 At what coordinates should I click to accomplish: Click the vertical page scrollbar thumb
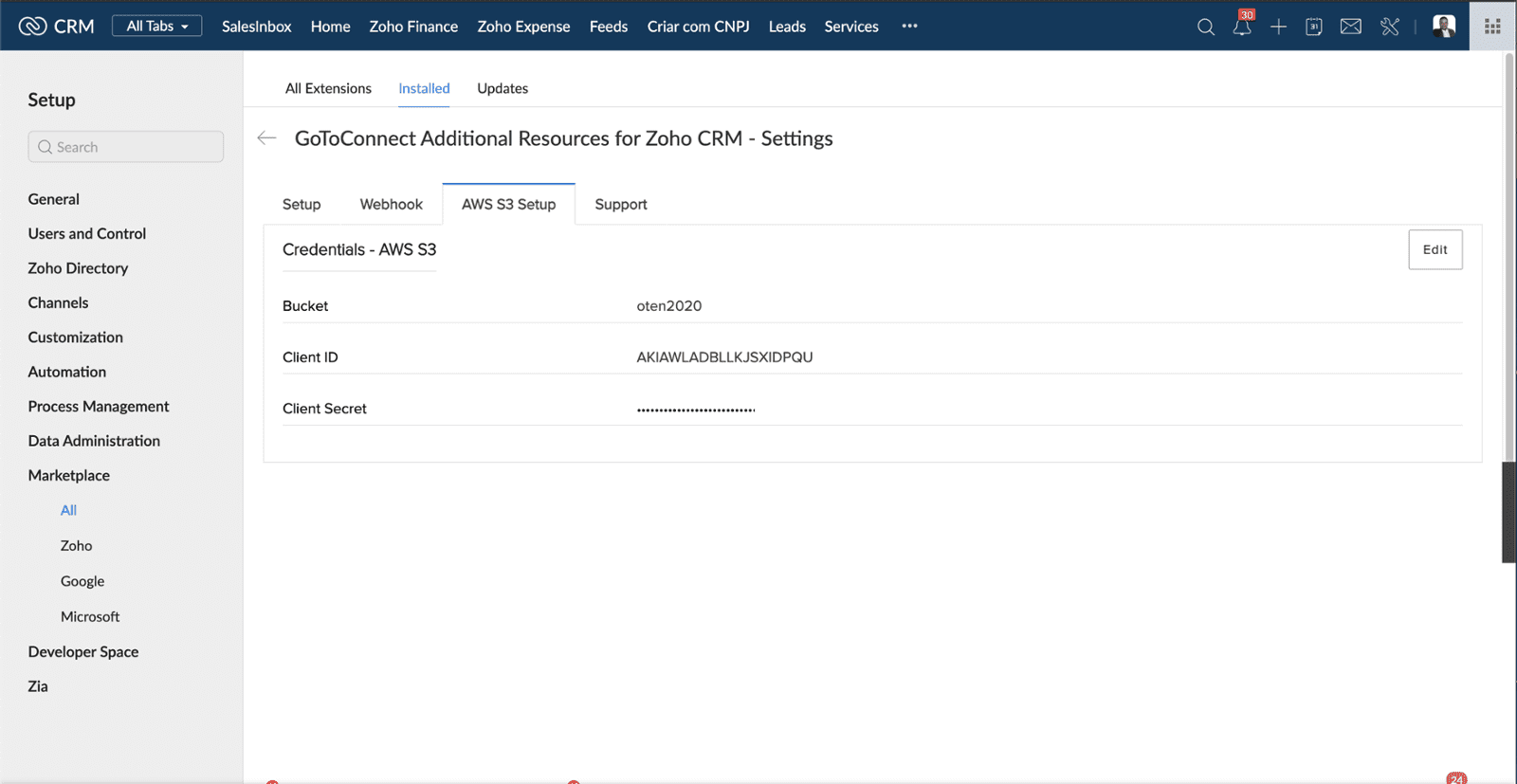pos(1508,512)
